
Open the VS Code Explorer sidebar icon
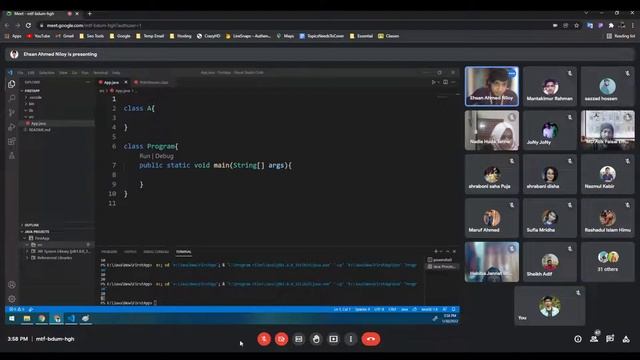(12, 84)
